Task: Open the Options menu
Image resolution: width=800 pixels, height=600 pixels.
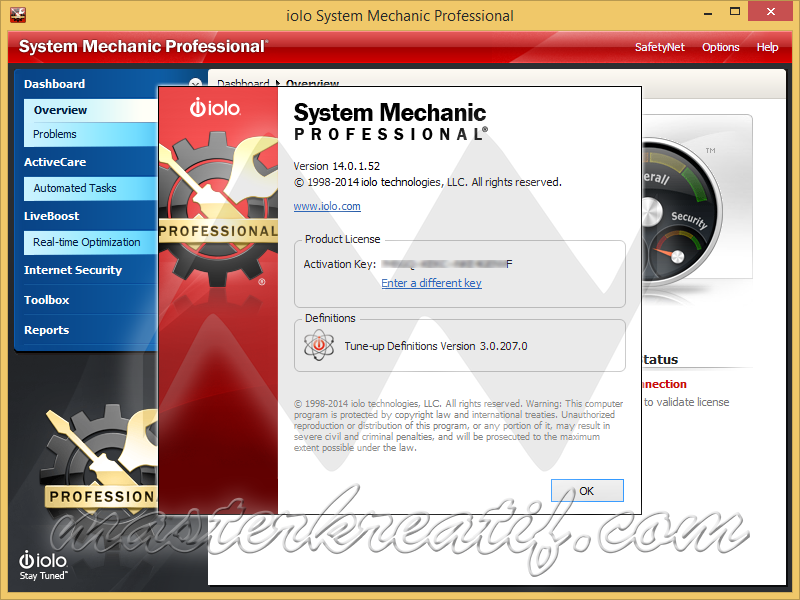Action: (x=720, y=47)
